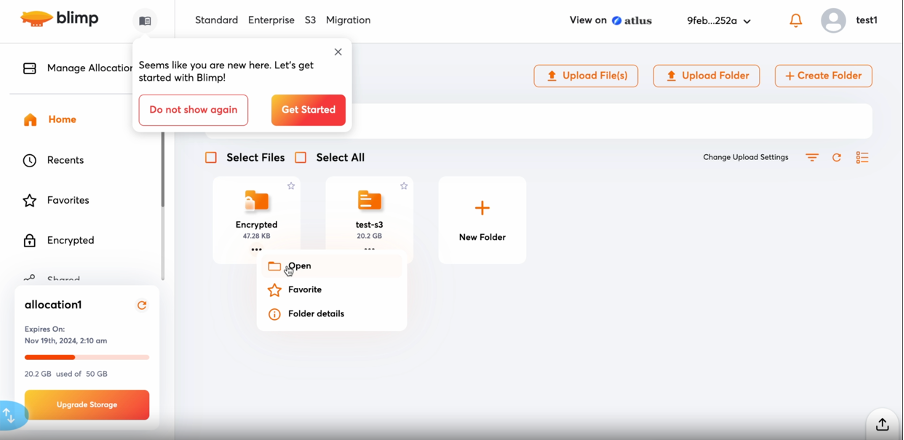This screenshot has width=904, height=440.
Task: Star the test-s3 folder as favorite
Action: [404, 186]
